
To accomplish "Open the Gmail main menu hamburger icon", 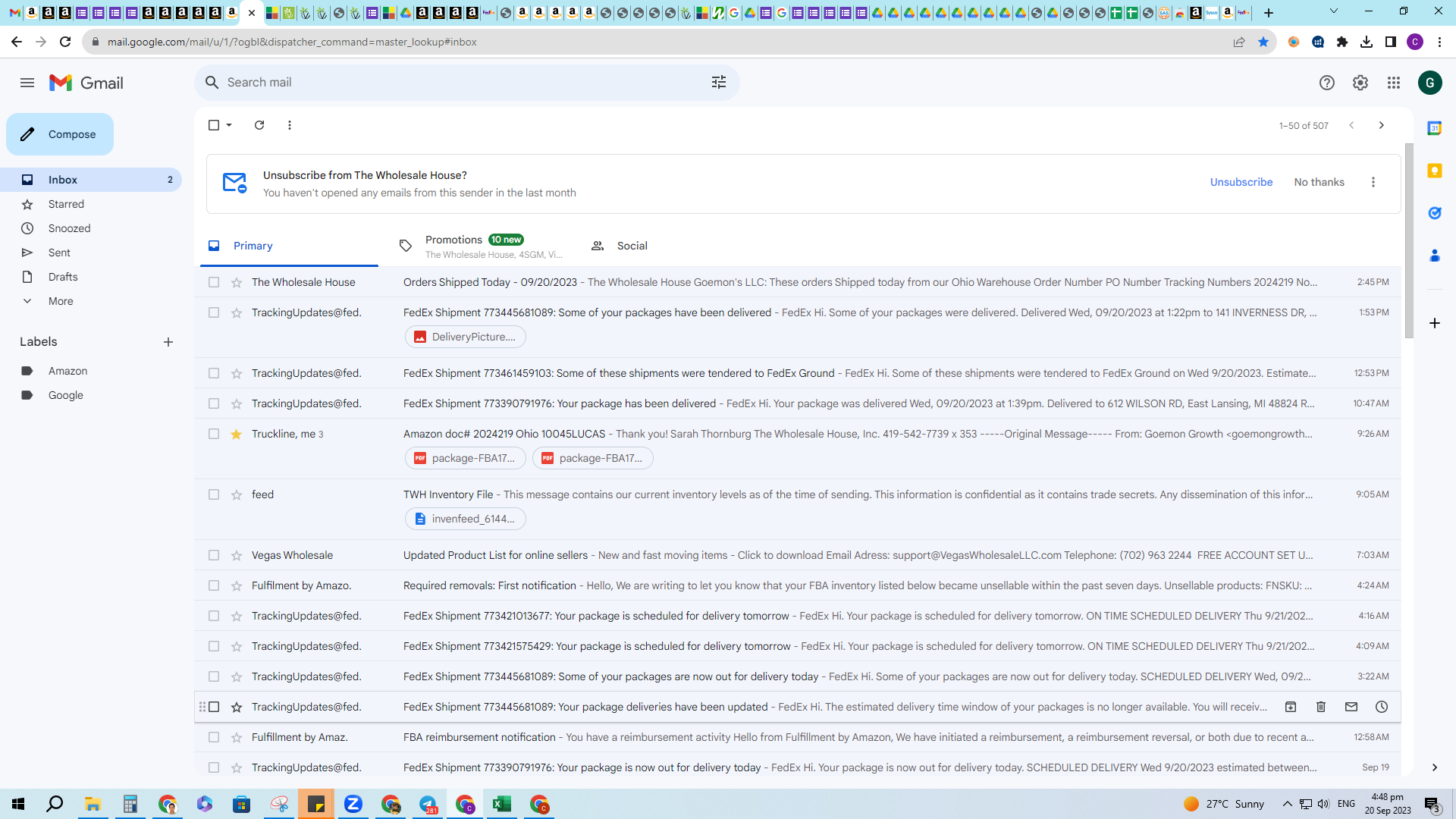I will pos(27,83).
